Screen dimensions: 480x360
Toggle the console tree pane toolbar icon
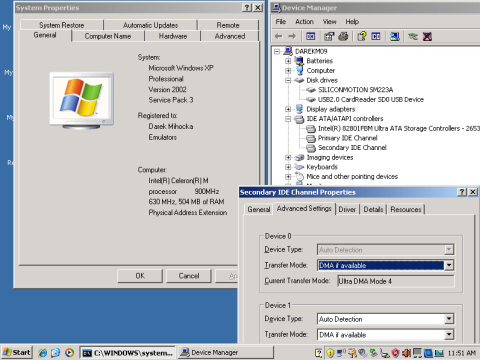311,36
